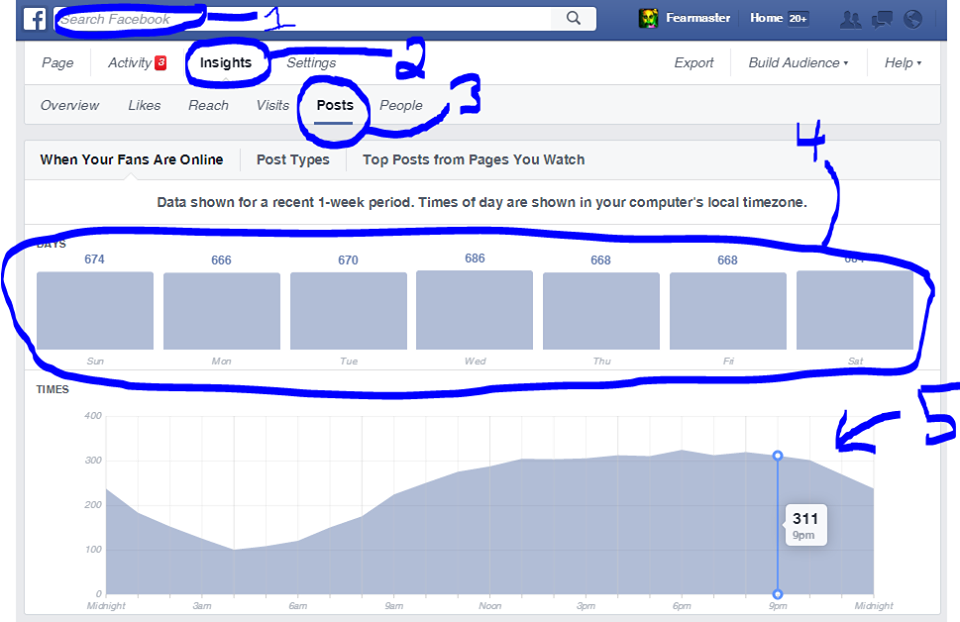Click the 6am axis label
Viewport: 960px width, 622px height.
pos(298,605)
